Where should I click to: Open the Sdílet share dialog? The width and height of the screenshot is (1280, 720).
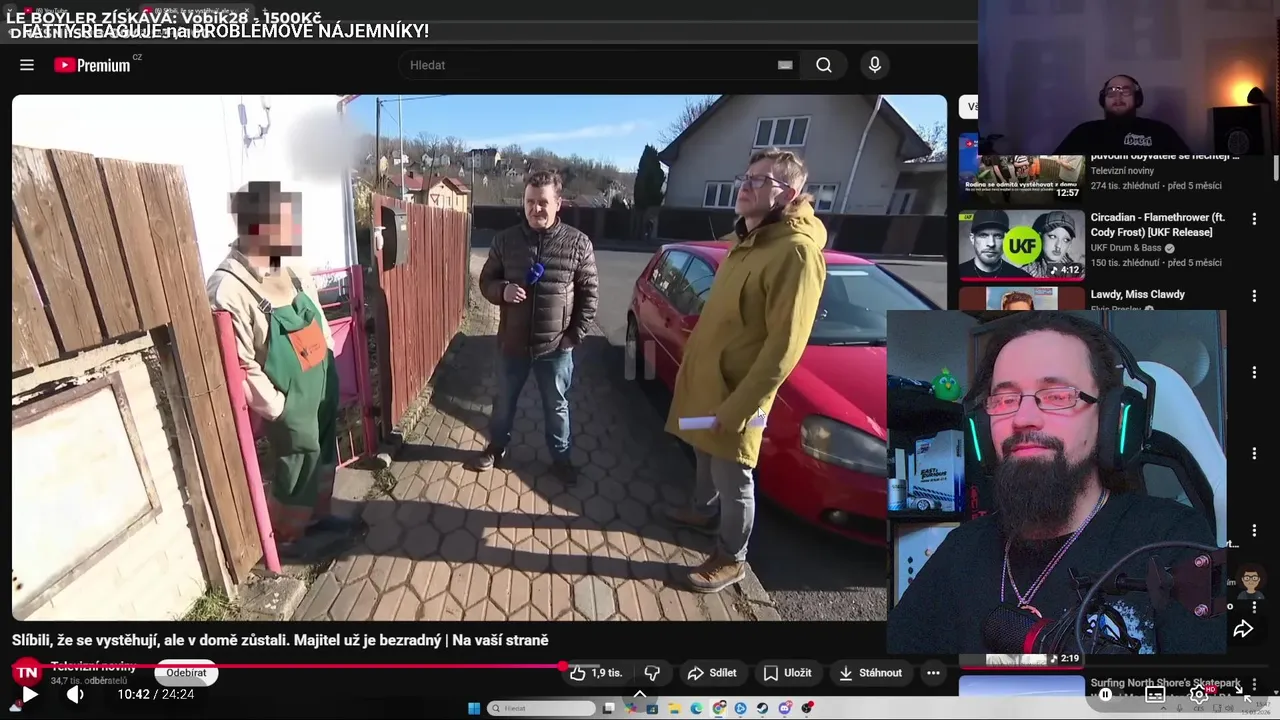pos(712,673)
